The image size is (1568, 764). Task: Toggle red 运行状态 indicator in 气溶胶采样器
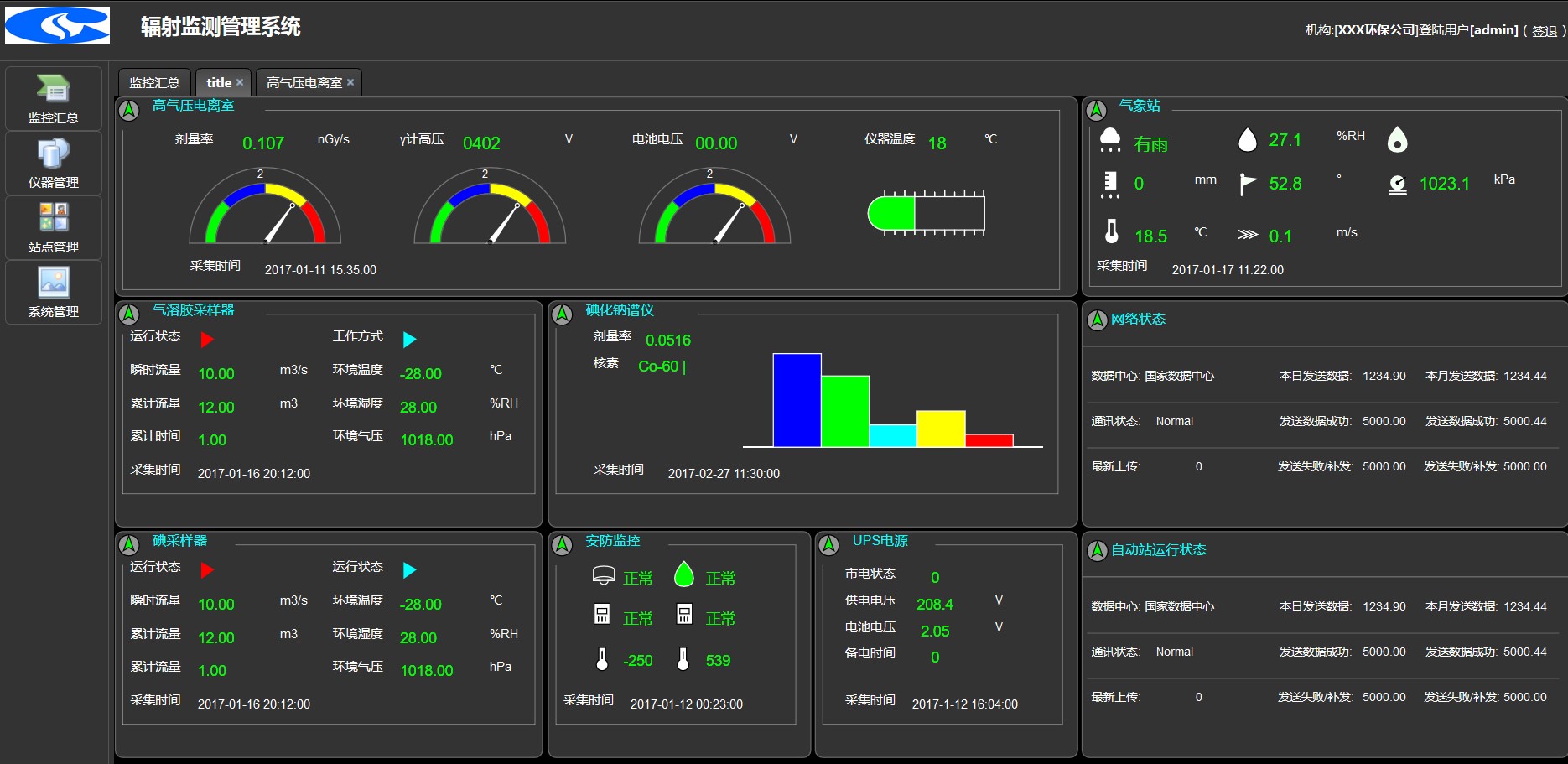pyautogui.click(x=207, y=340)
